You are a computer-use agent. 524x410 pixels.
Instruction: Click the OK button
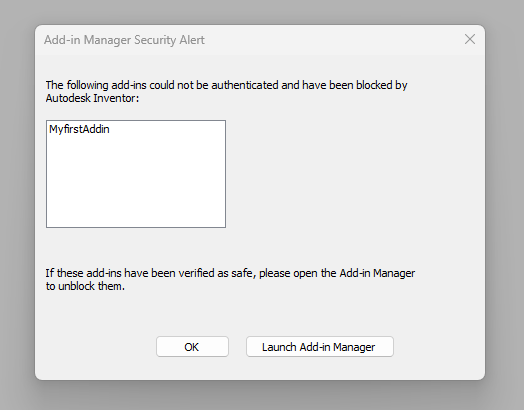point(192,347)
